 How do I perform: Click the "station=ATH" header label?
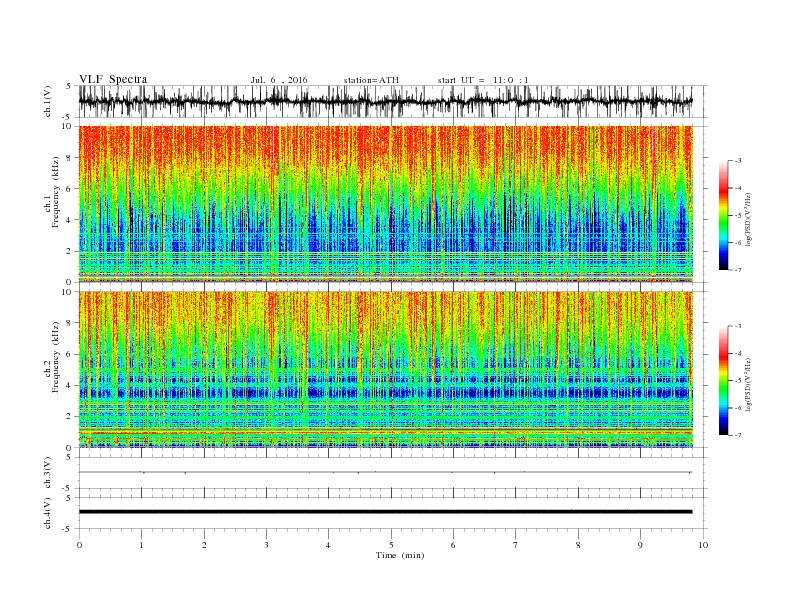(371, 80)
